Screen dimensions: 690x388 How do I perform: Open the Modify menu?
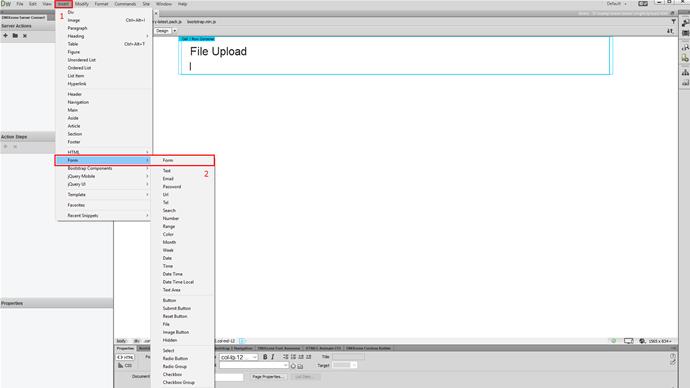[82, 4]
